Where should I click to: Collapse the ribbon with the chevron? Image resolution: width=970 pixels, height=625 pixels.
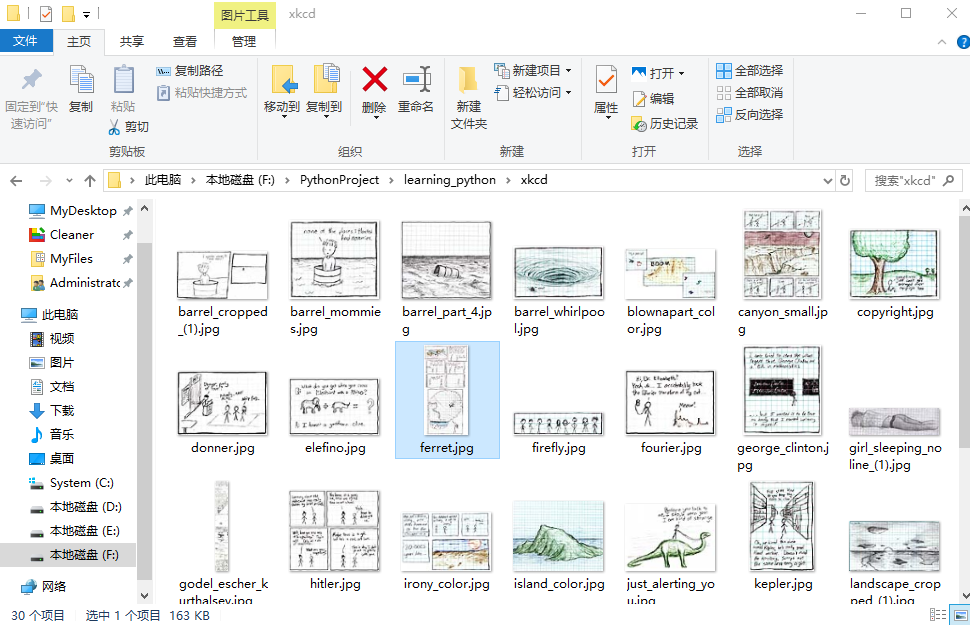click(x=942, y=42)
